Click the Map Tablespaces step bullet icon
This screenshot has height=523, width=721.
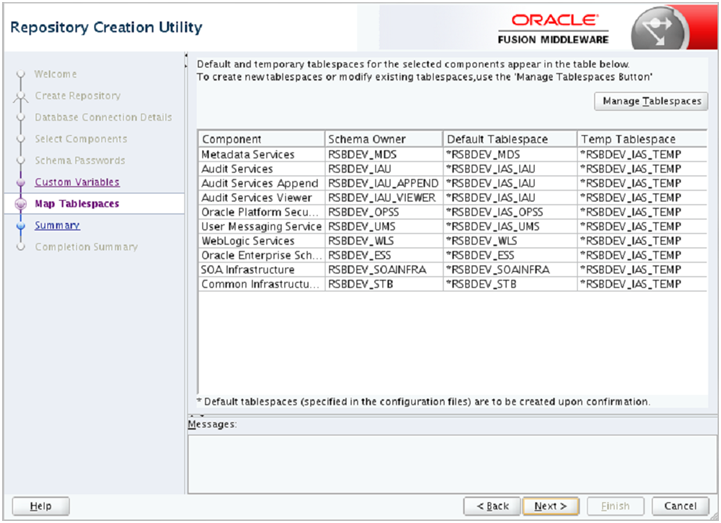pyautogui.click(x=21, y=204)
